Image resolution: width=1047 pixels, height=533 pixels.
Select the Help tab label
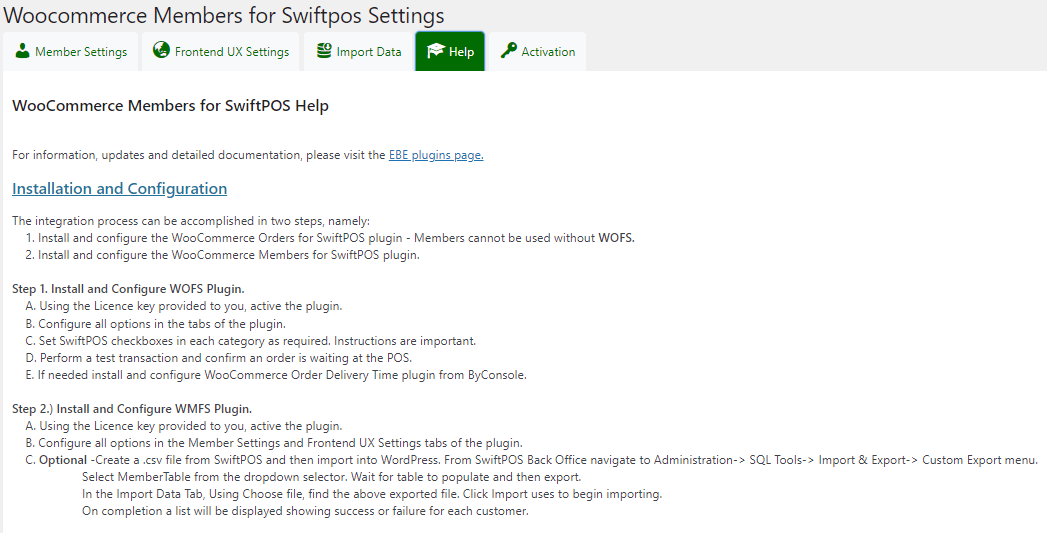point(461,52)
